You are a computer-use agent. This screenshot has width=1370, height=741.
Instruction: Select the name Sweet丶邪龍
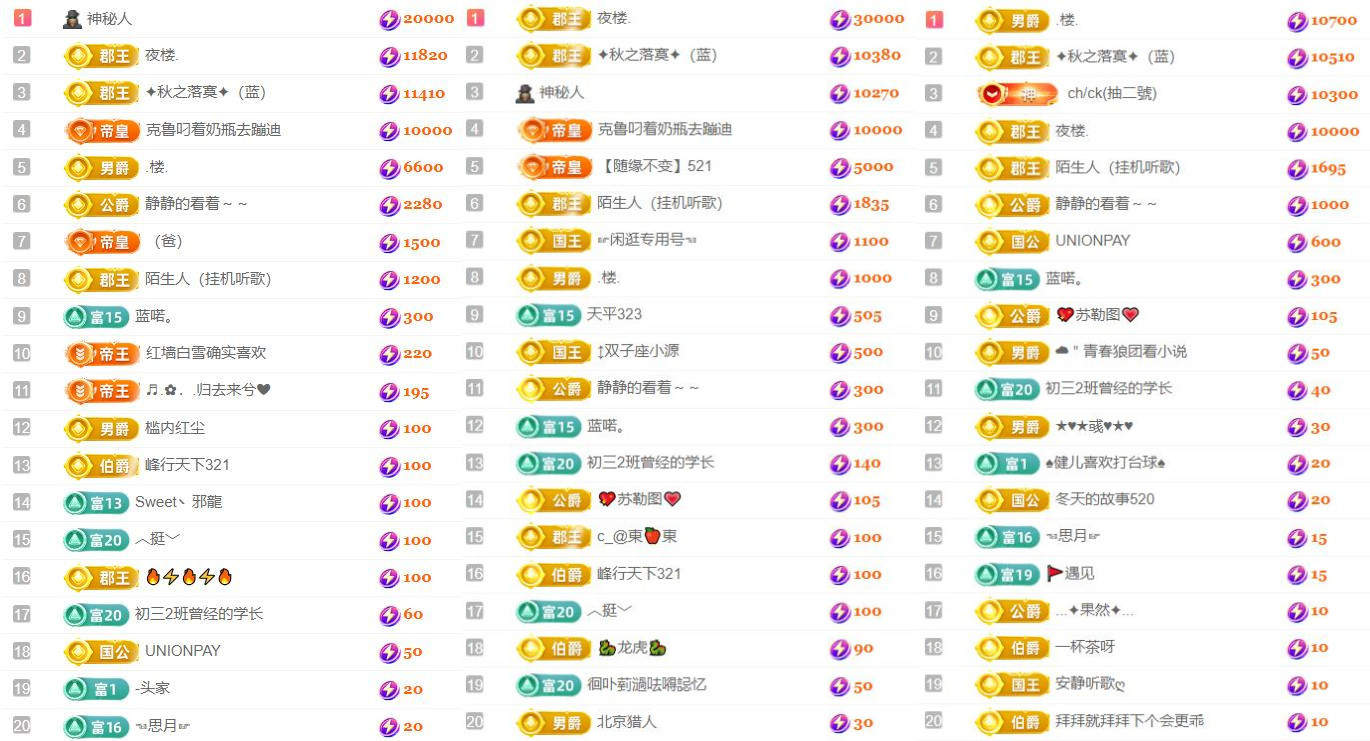point(178,502)
